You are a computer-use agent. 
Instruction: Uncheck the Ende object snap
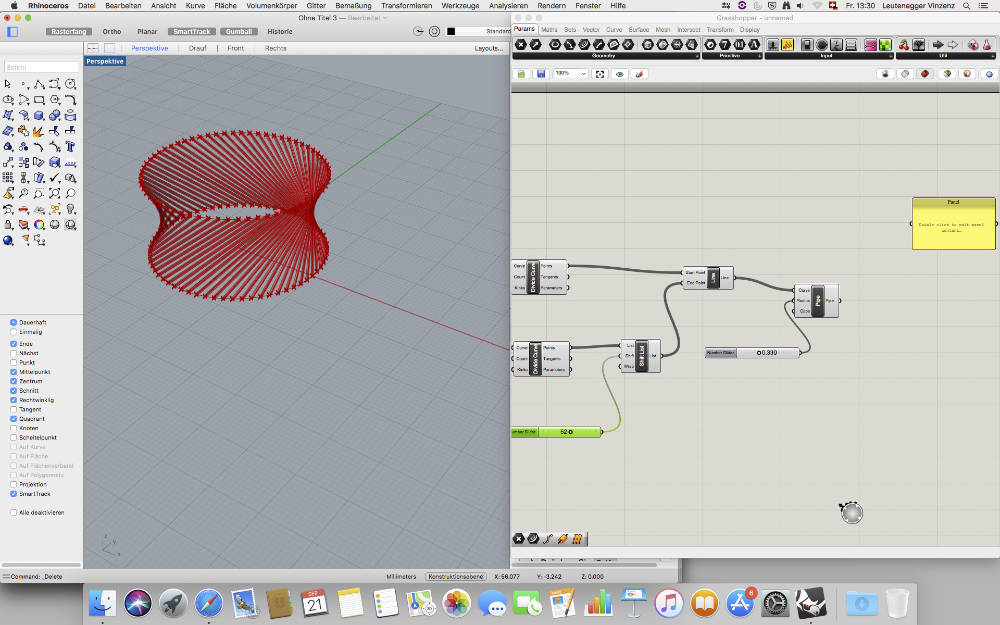[x=13, y=344]
